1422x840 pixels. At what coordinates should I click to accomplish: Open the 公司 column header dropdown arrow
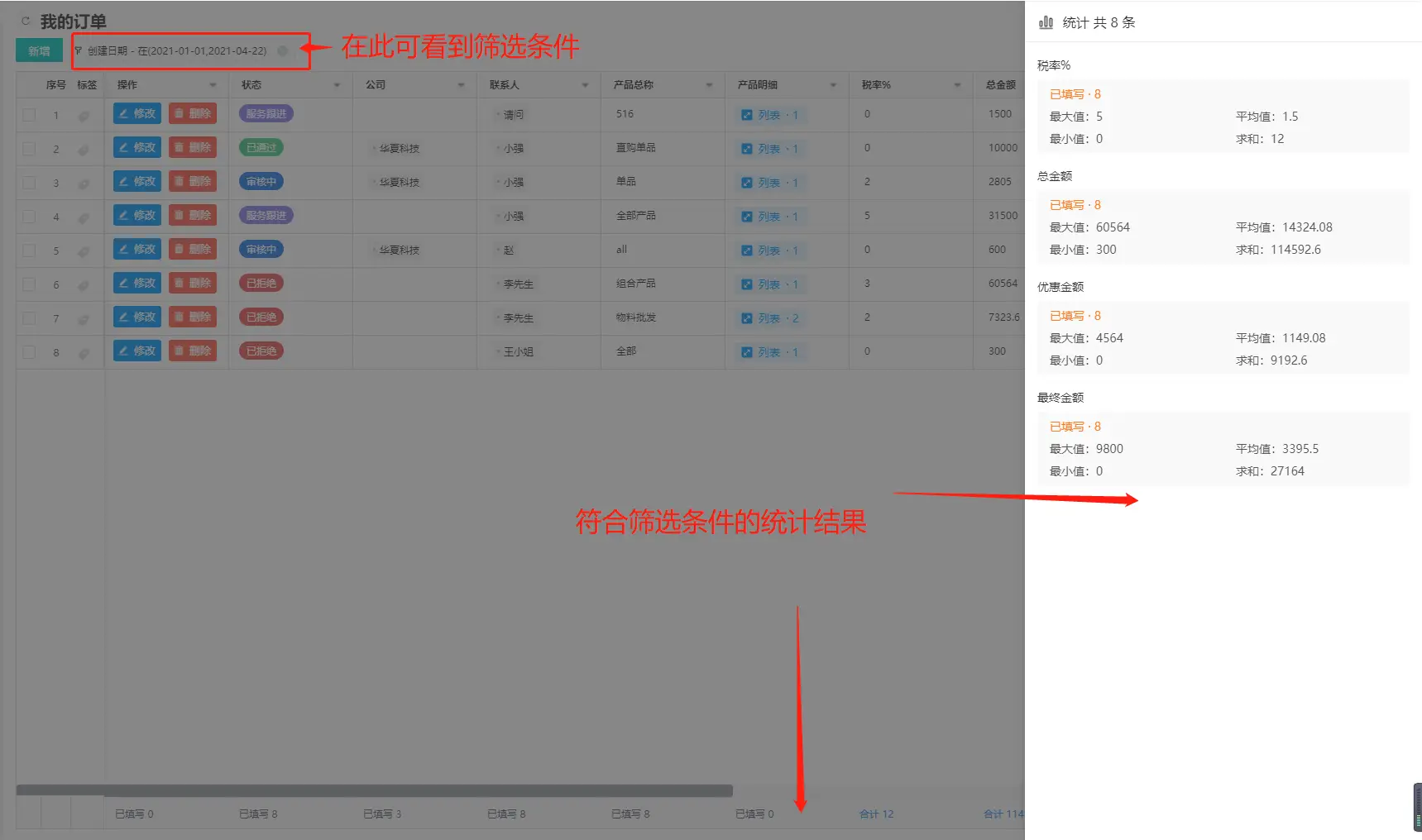point(461,85)
